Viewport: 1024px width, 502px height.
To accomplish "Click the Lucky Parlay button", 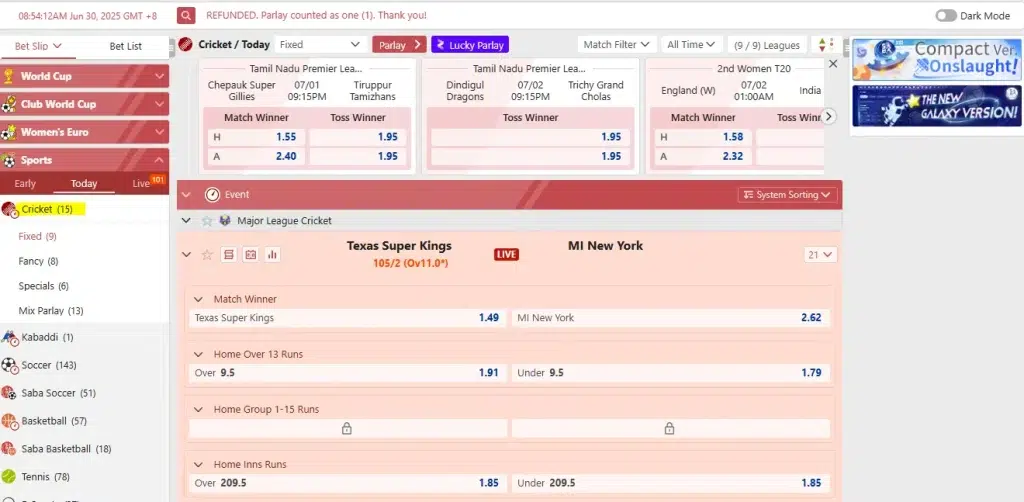I will [x=470, y=45].
